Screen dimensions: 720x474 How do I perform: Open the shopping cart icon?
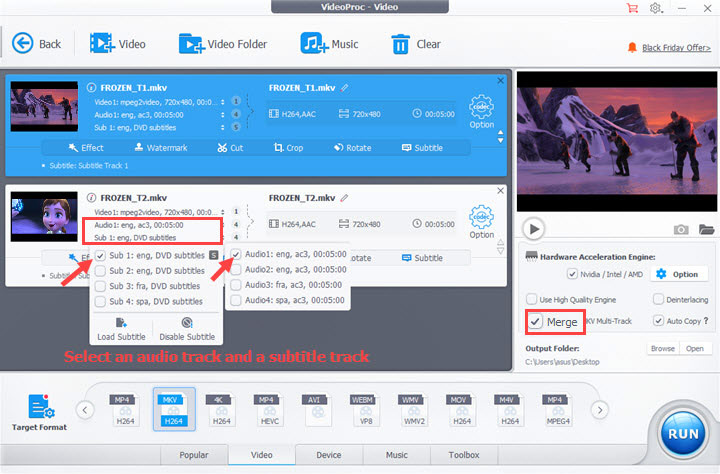[632, 8]
